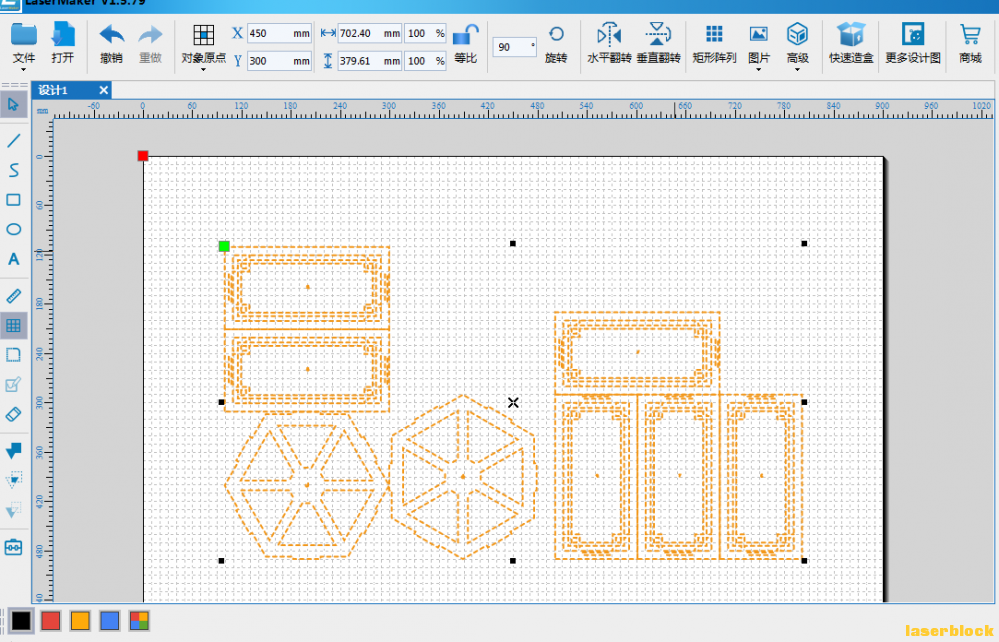Select the Ellipse tool

pos(13,229)
